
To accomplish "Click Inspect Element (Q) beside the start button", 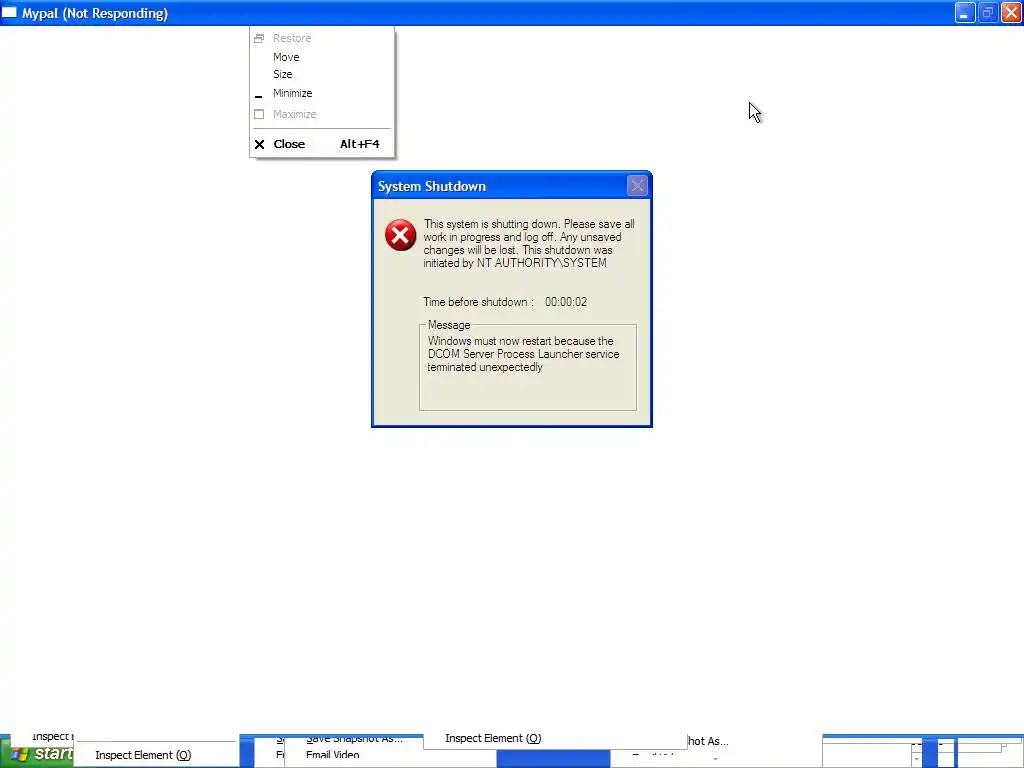I will point(143,755).
